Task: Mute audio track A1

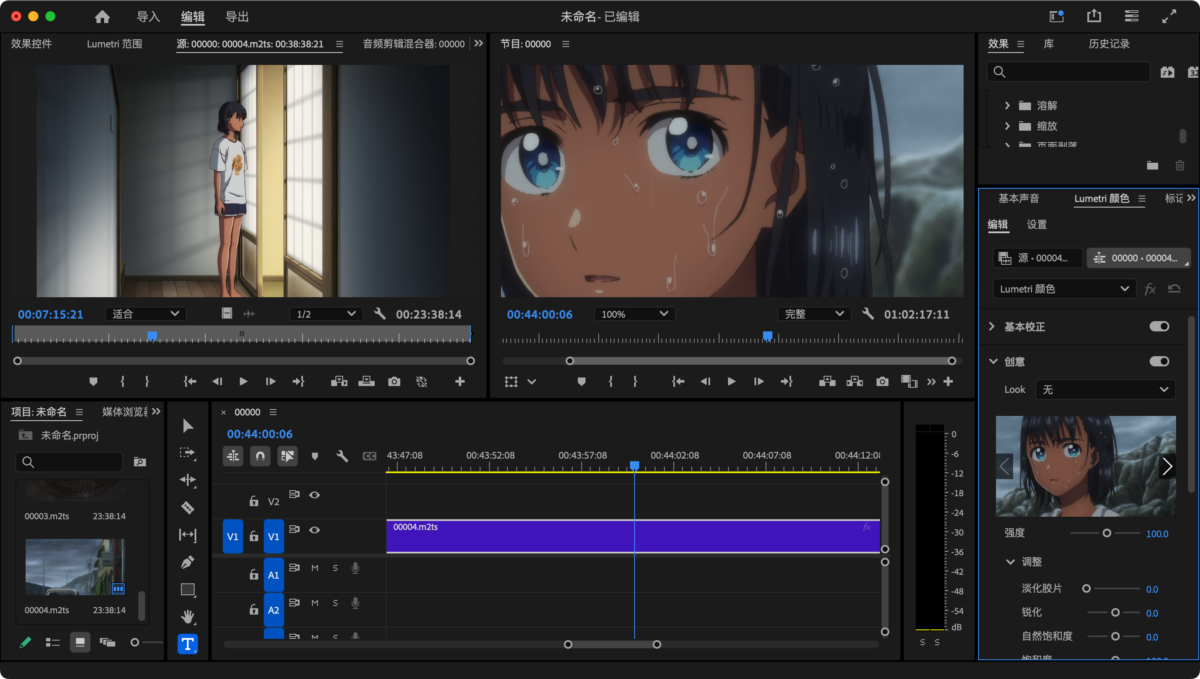Action: click(x=314, y=568)
